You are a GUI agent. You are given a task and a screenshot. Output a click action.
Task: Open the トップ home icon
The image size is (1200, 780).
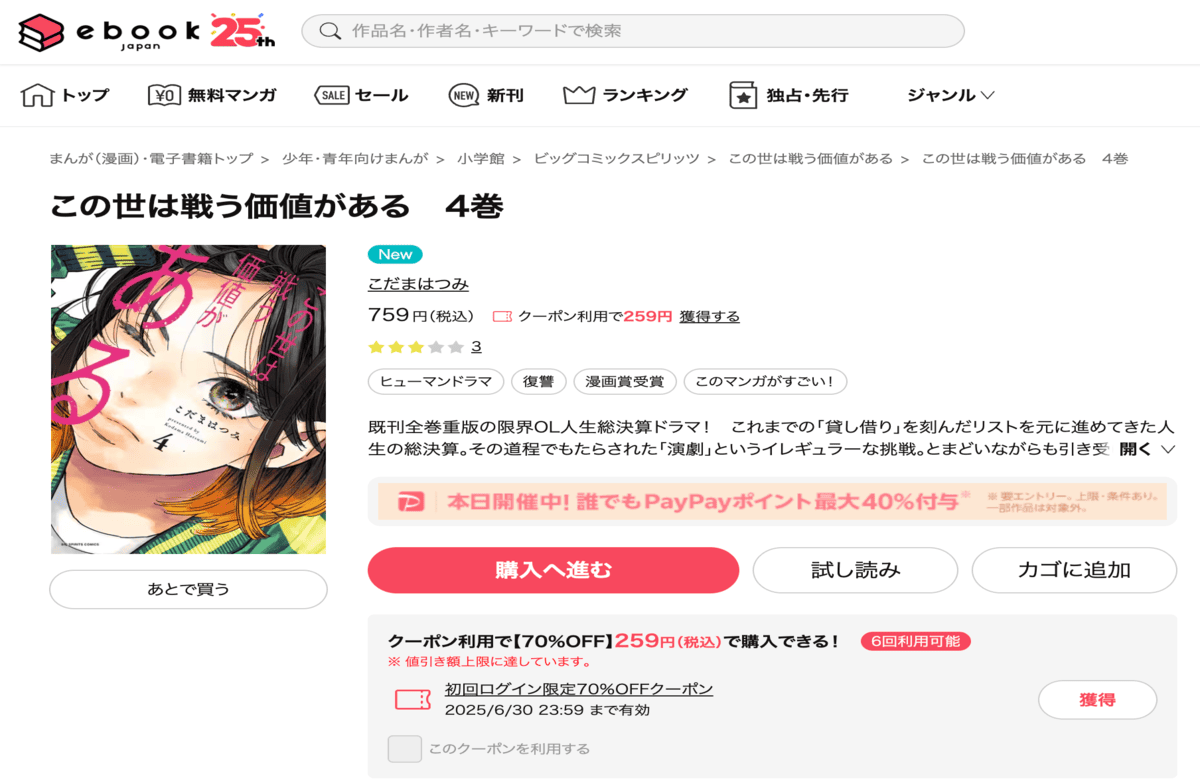[37, 95]
